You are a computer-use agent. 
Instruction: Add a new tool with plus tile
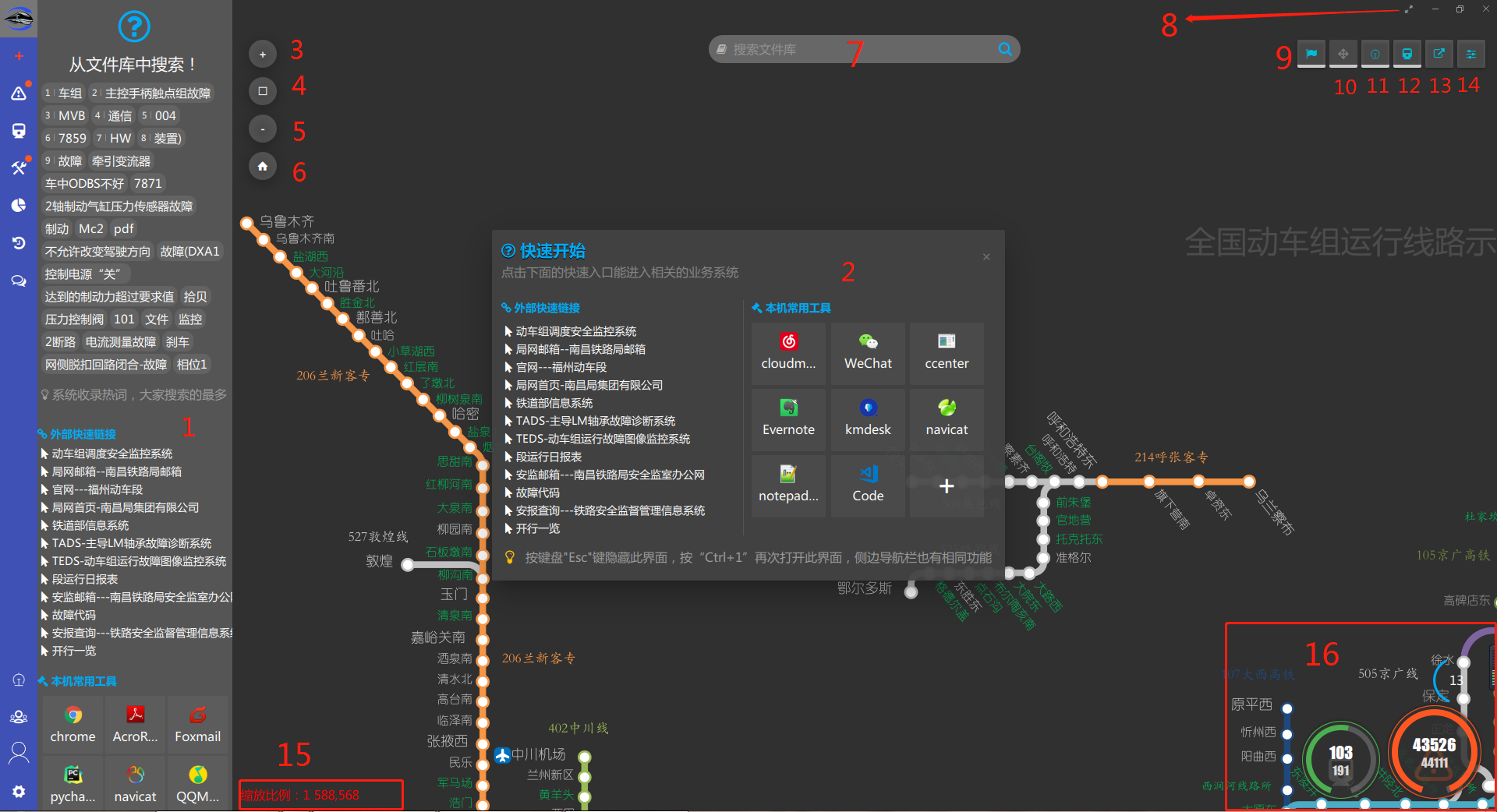[x=947, y=485]
